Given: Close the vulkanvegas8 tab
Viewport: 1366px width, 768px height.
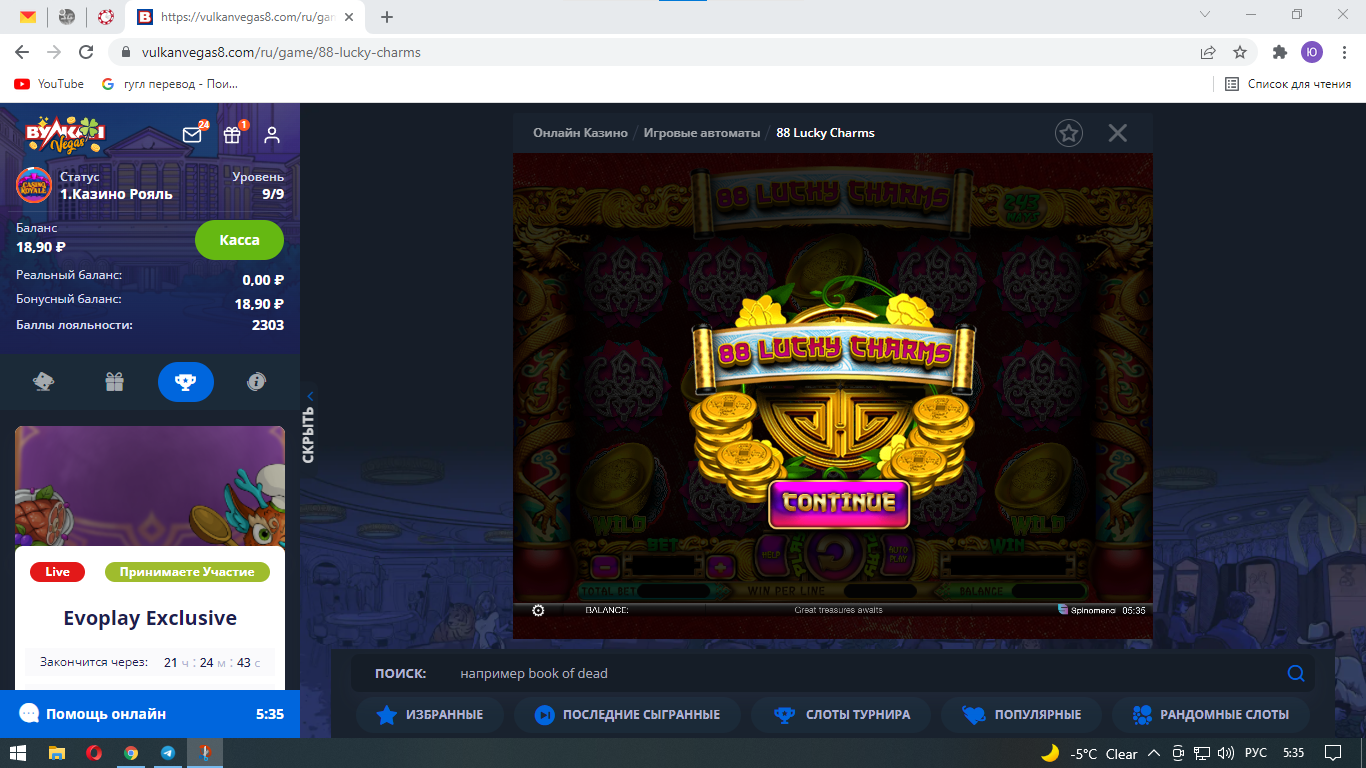Looking at the screenshot, I should [x=348, y=17].
